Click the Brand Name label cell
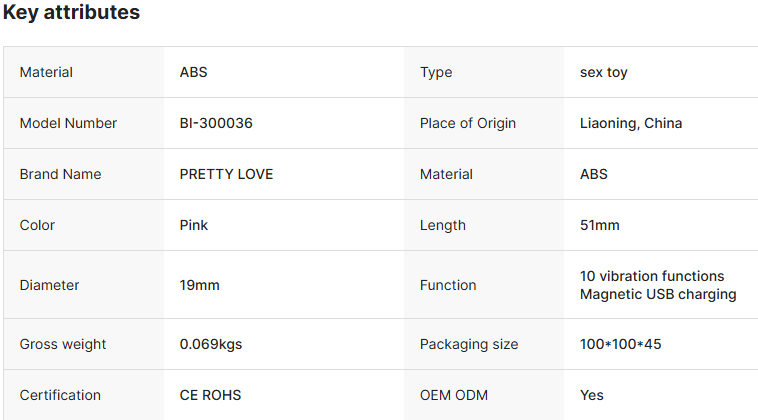 point(60,174)
